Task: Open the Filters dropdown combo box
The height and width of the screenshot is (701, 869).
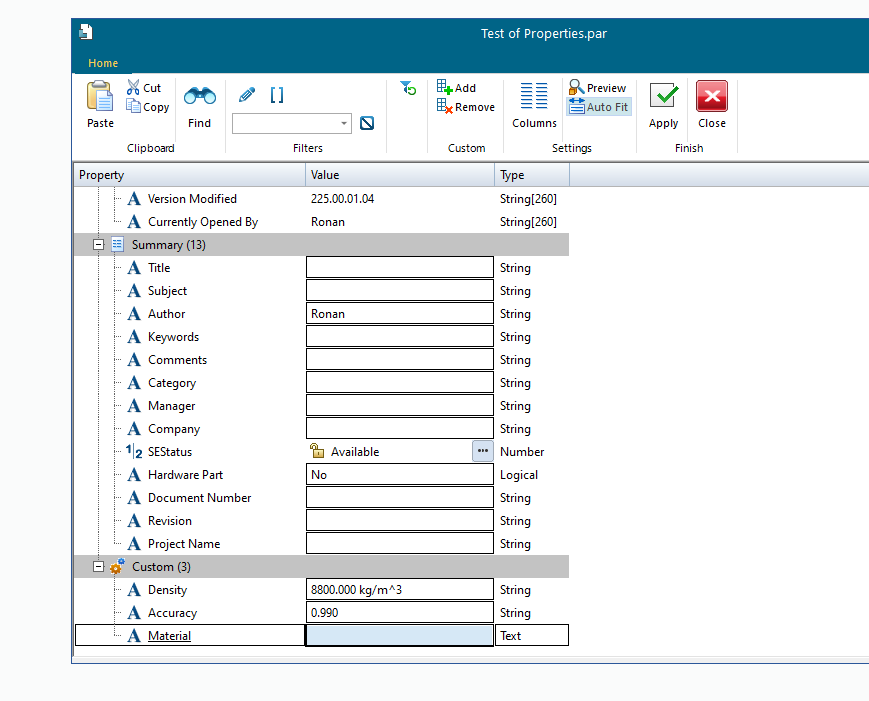Action: pos(344,124)
